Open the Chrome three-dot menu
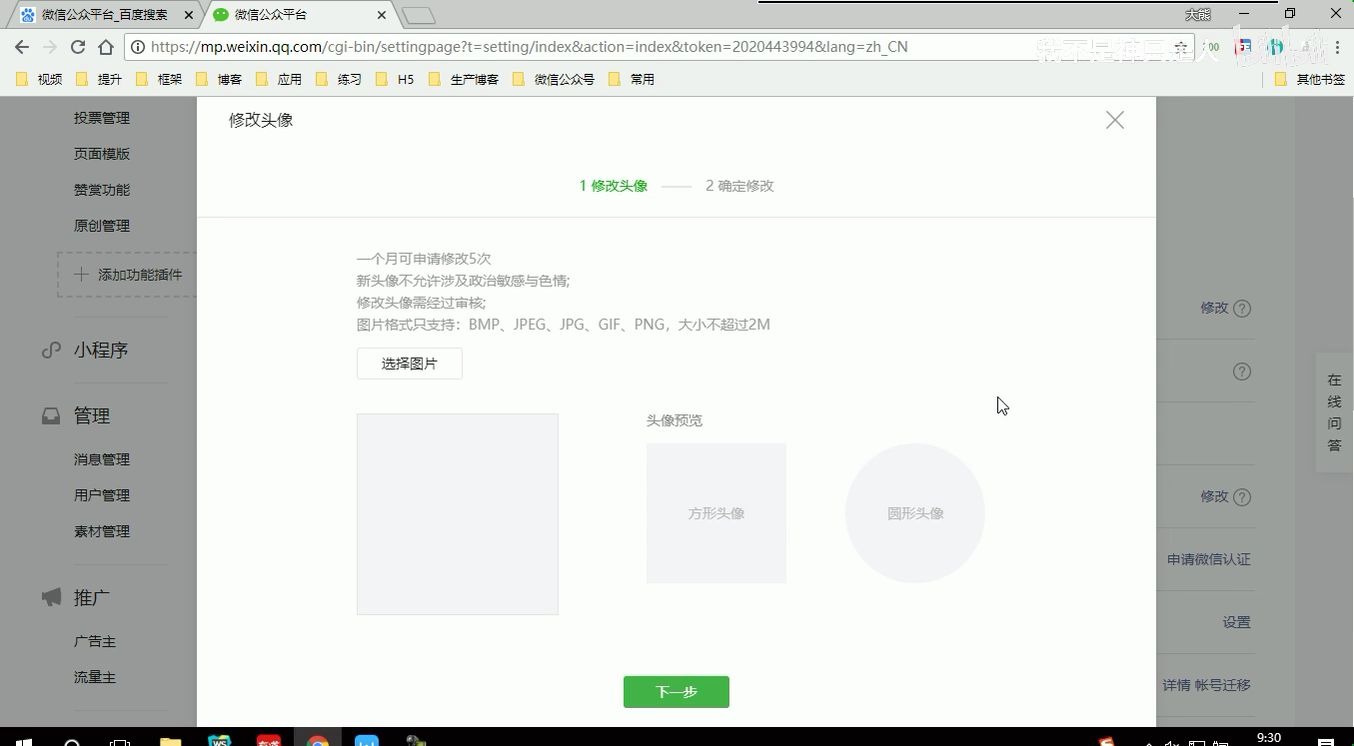 point(1337,47)
